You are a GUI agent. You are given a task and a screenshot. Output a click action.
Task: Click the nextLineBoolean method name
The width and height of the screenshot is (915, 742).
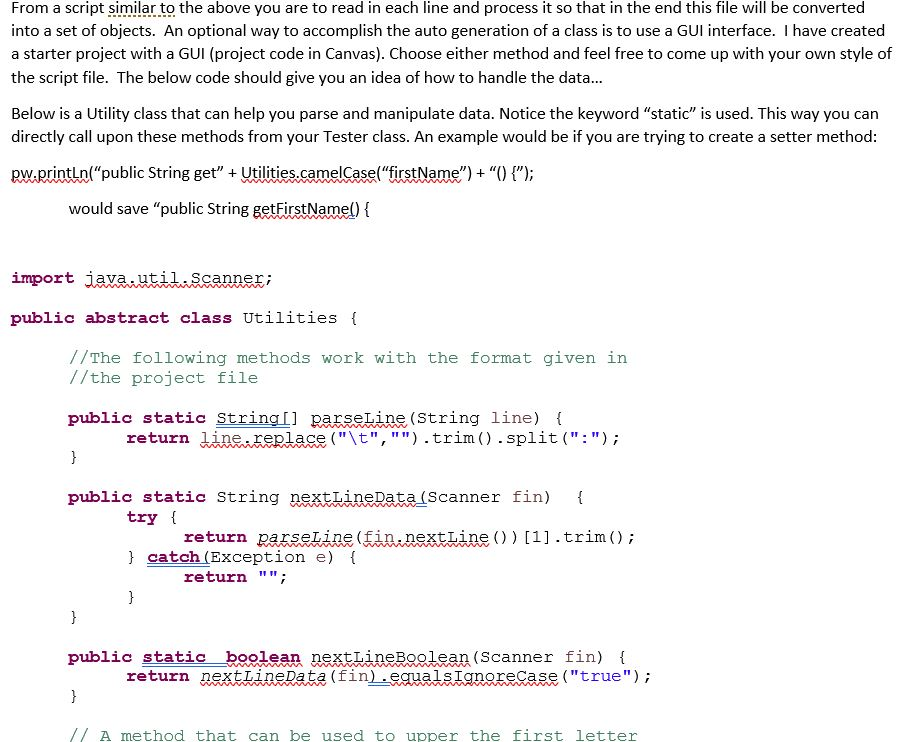(x=389, y=657)
